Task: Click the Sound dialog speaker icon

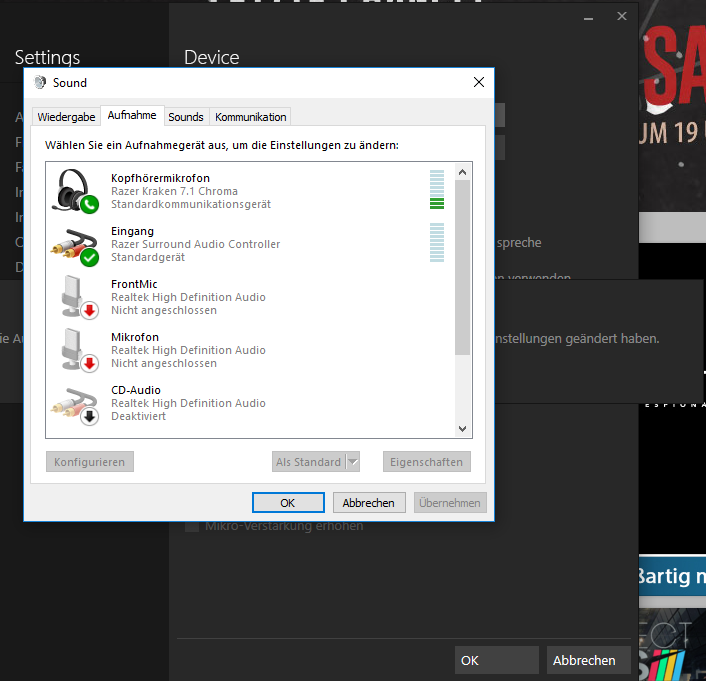Action: point(40,82)
